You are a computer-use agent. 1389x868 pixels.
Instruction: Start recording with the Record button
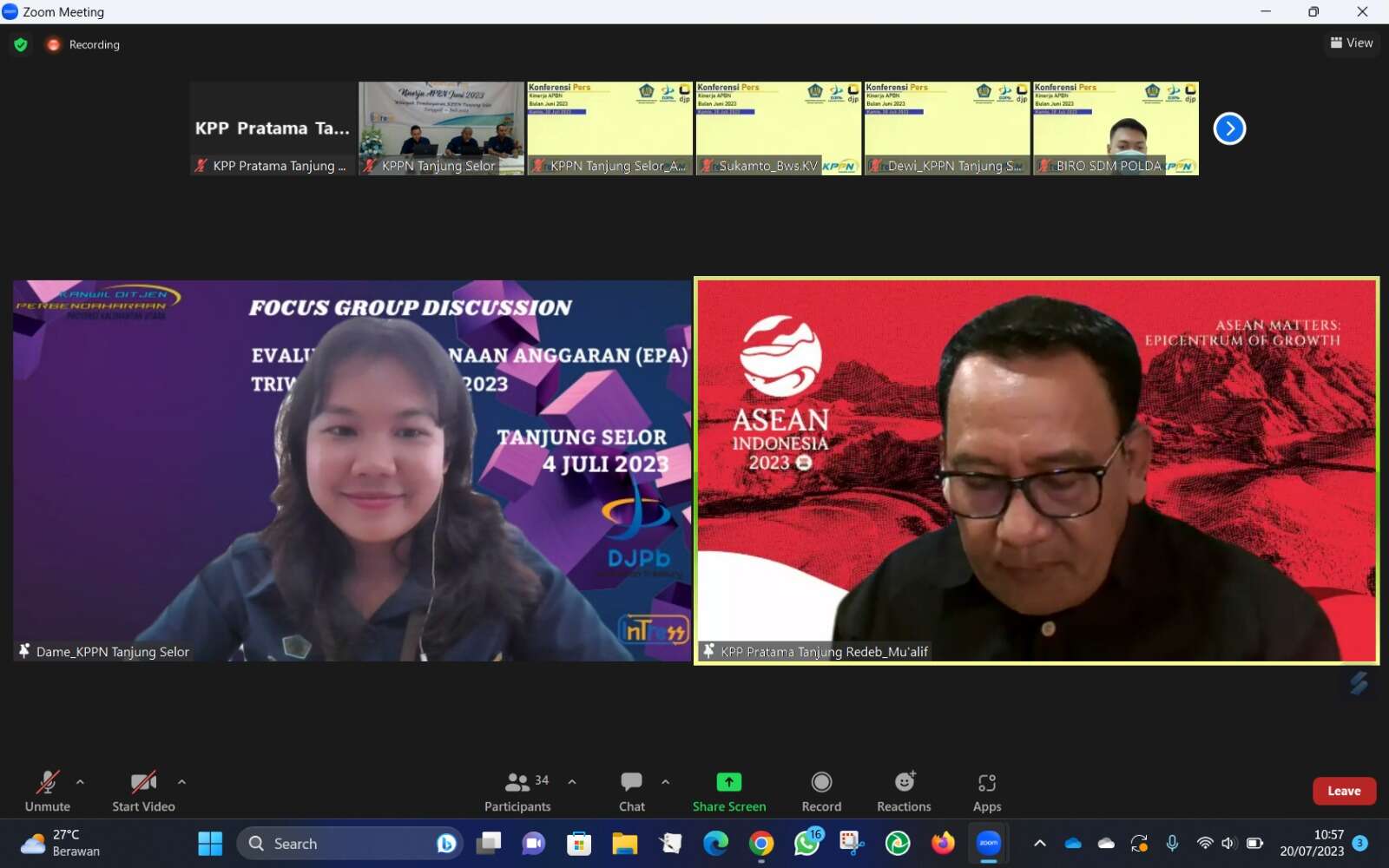pyautogui.click(x=821, y=791)
